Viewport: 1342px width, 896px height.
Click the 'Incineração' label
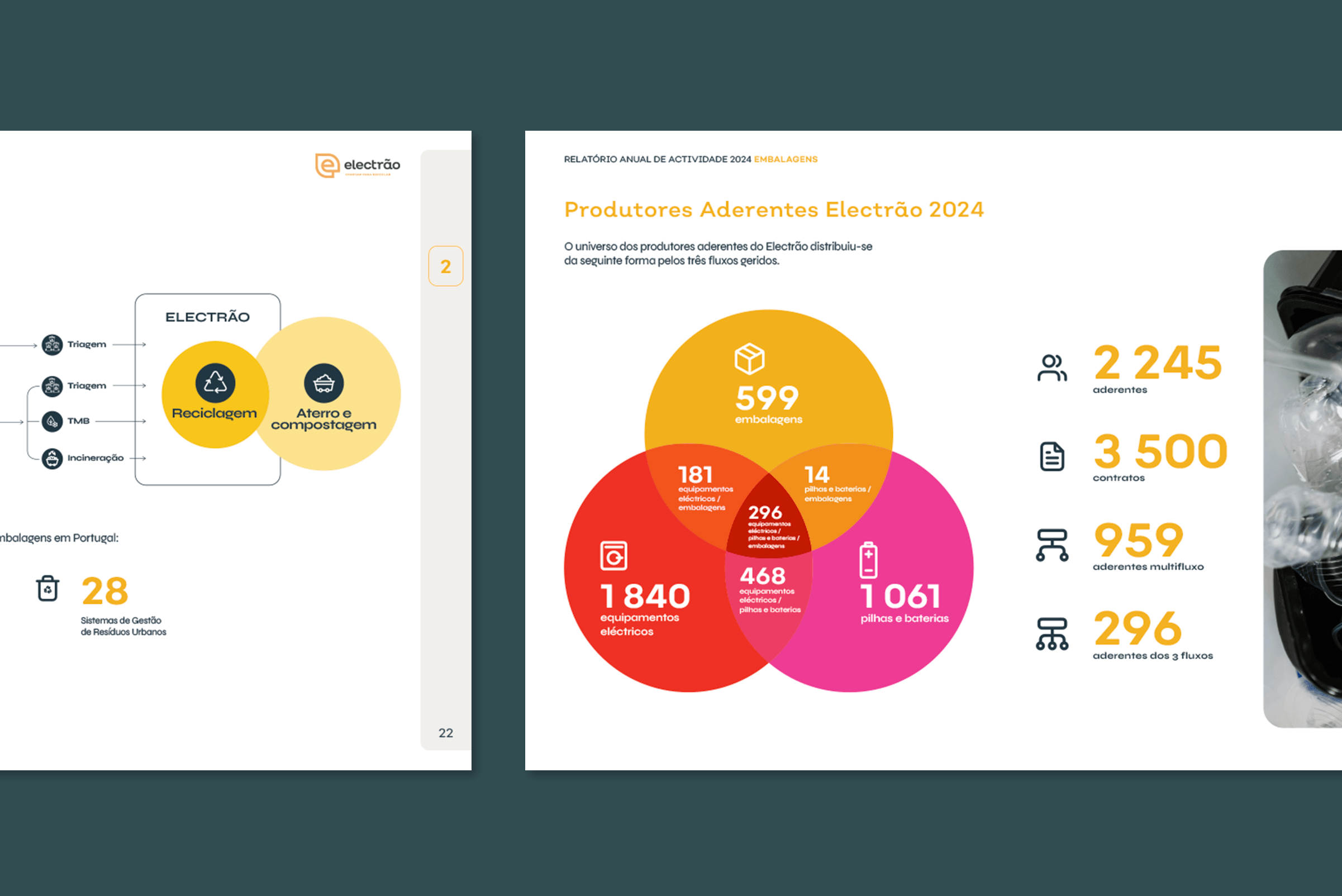[96, 458]
